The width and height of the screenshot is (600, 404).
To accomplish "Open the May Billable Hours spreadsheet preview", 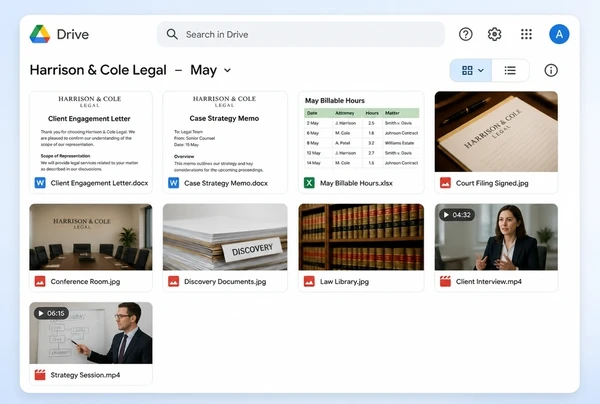I will click(361, 132).
